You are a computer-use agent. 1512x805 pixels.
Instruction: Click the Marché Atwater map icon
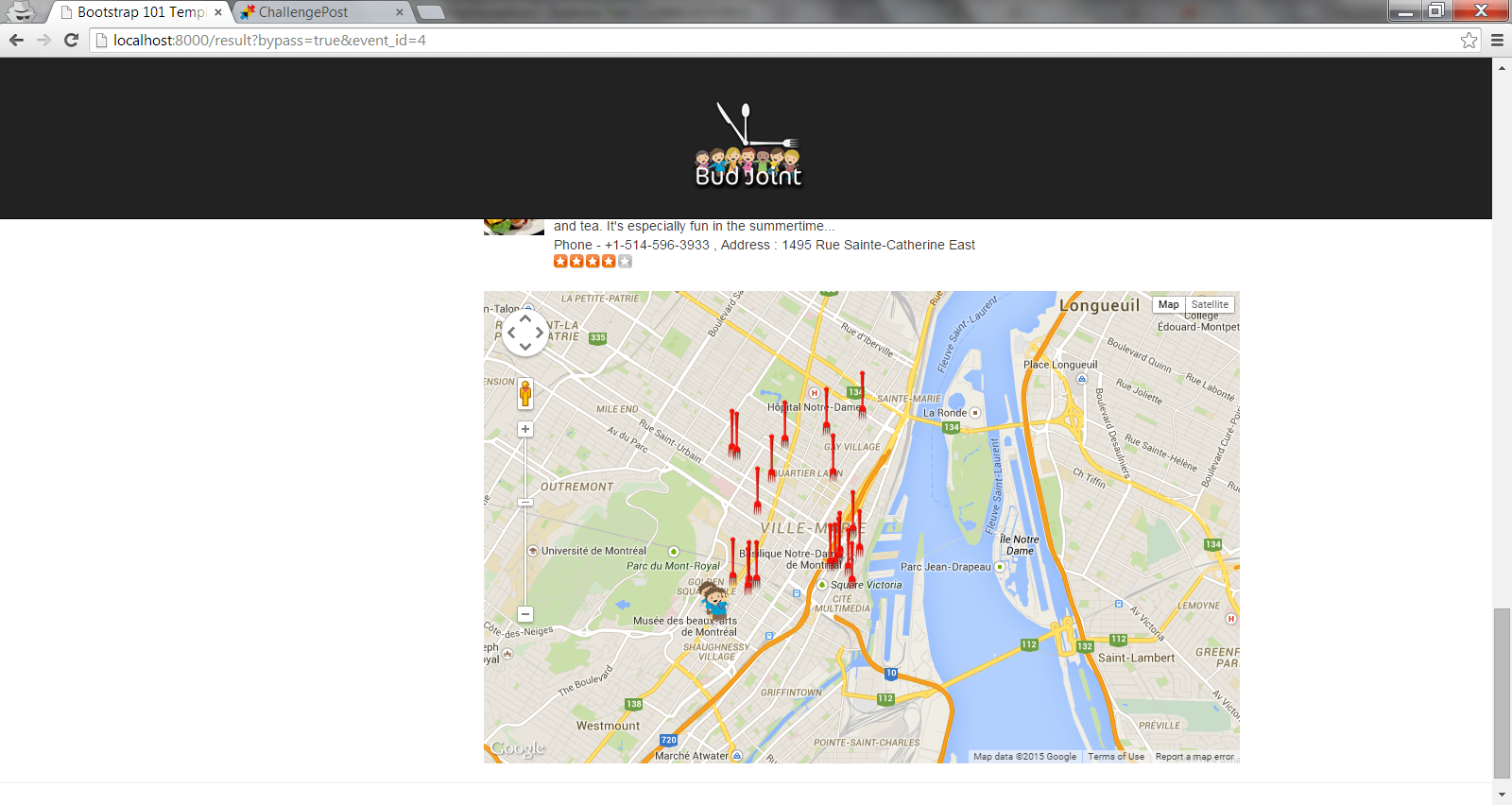(737, 756)
